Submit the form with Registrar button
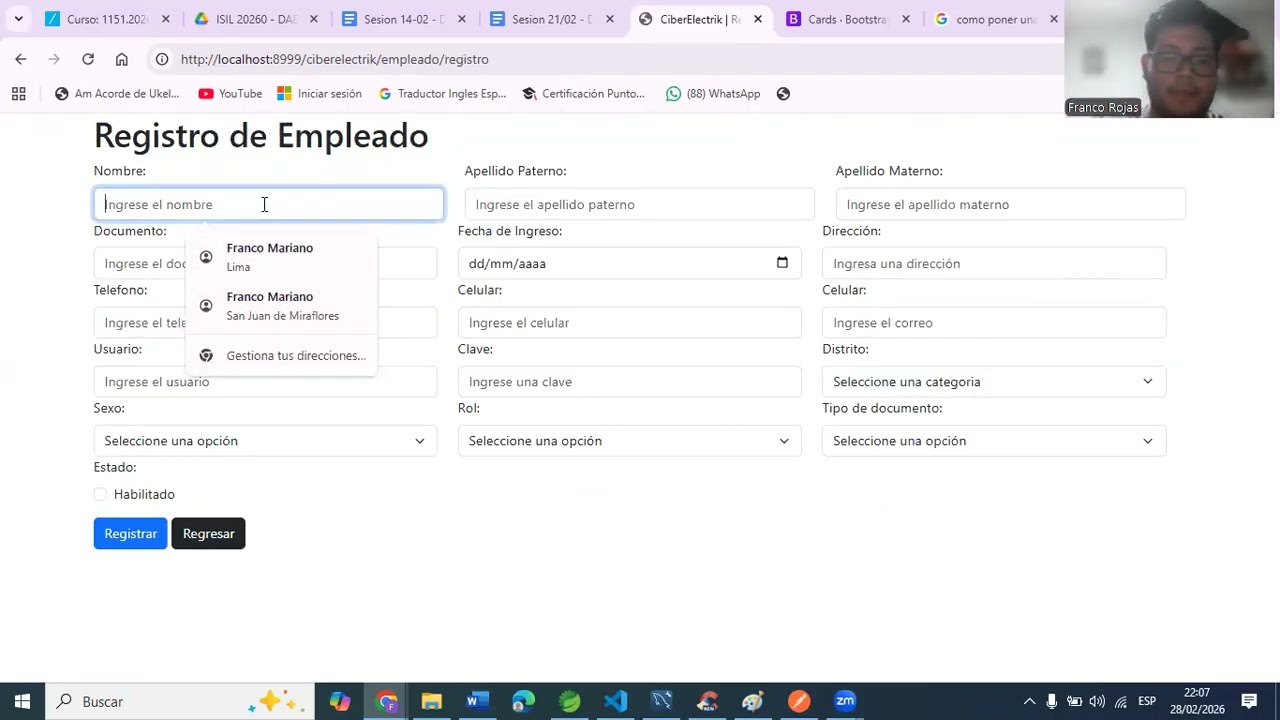1280x720 pixels. tap(130, 533)
